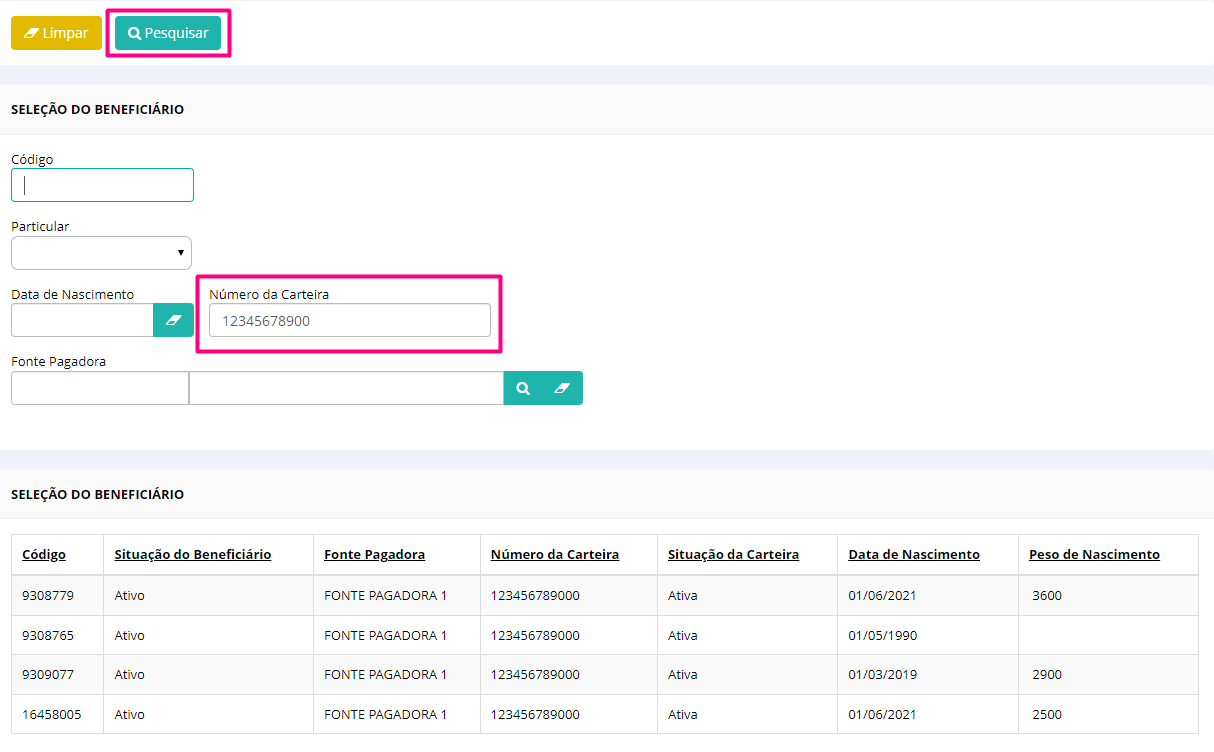
Task: Click FONTE PAGADORA 1 in row 16458005
Action: pos(385,715)
